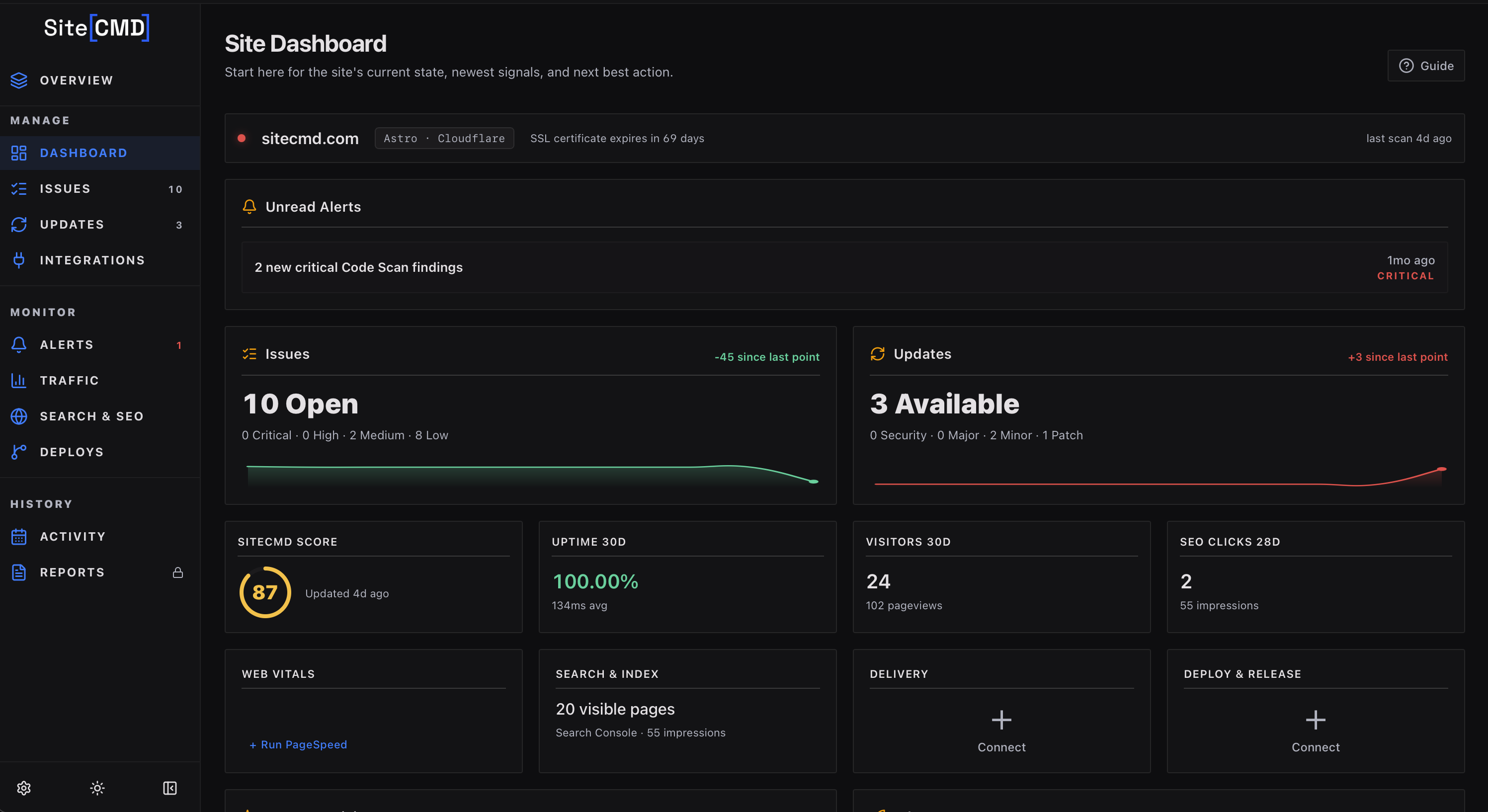Click Connect in the Delivery card
This screenshot has width=1488, height=812.
click(x=1001, y=747)
